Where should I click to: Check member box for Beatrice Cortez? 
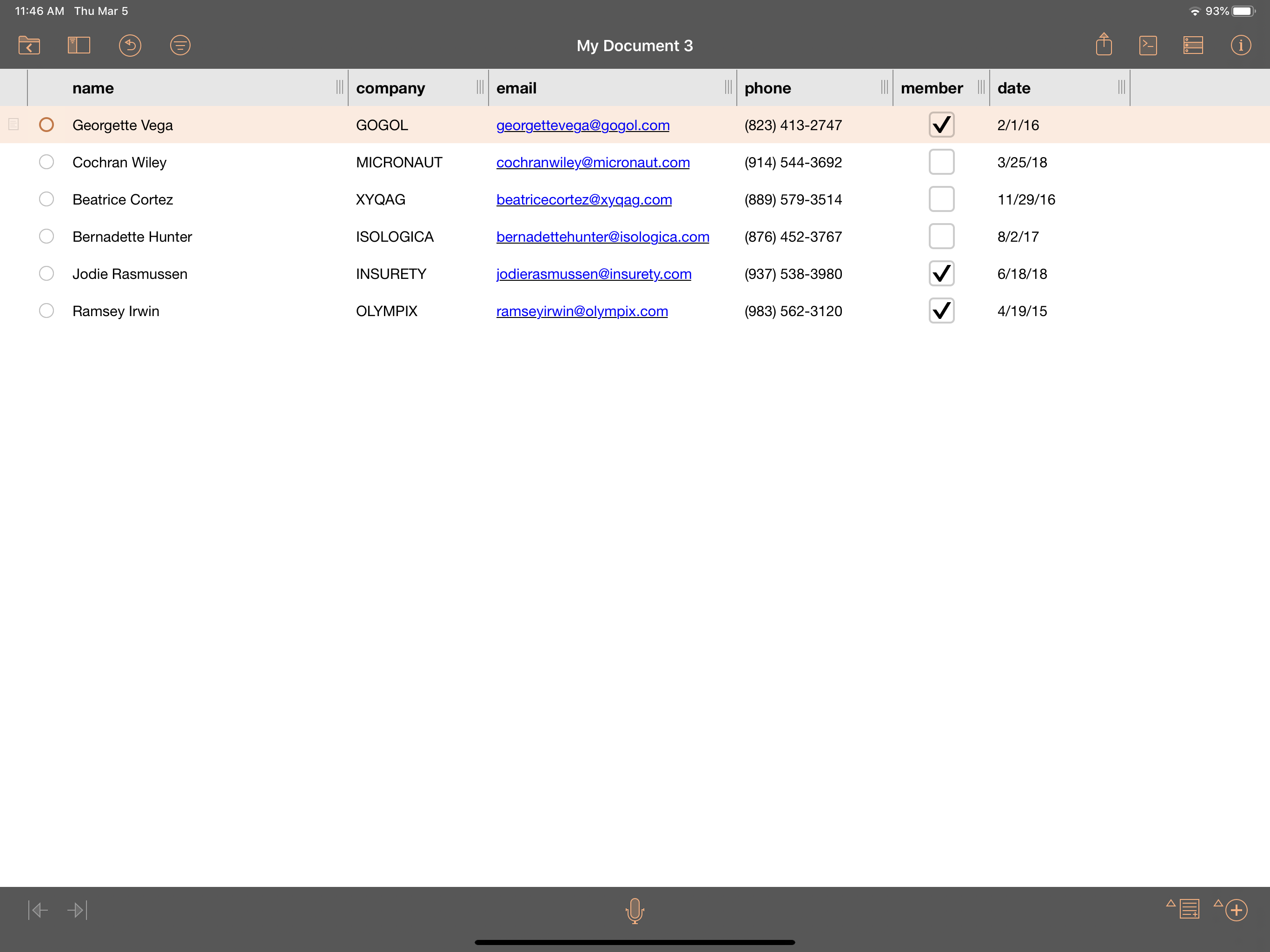941,199
